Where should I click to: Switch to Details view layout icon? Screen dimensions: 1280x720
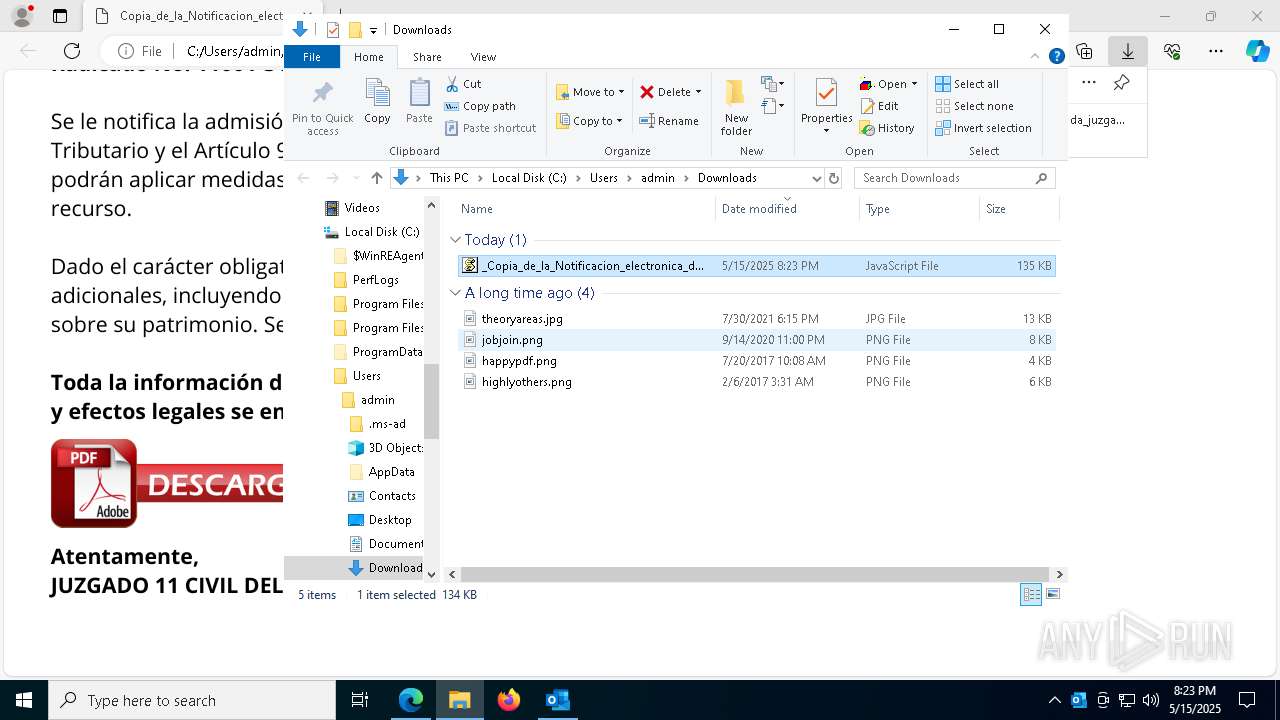1031,594
